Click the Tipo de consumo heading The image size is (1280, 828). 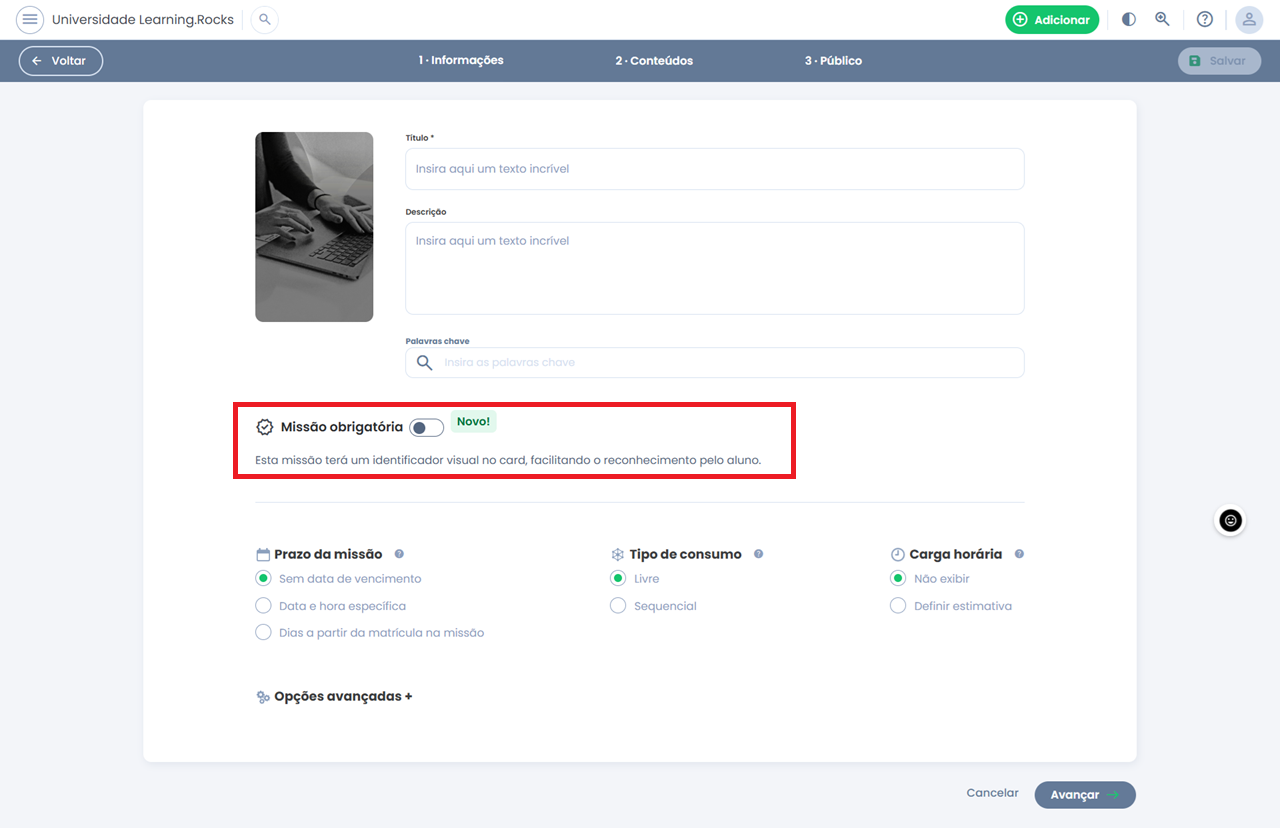pos(686,554)
